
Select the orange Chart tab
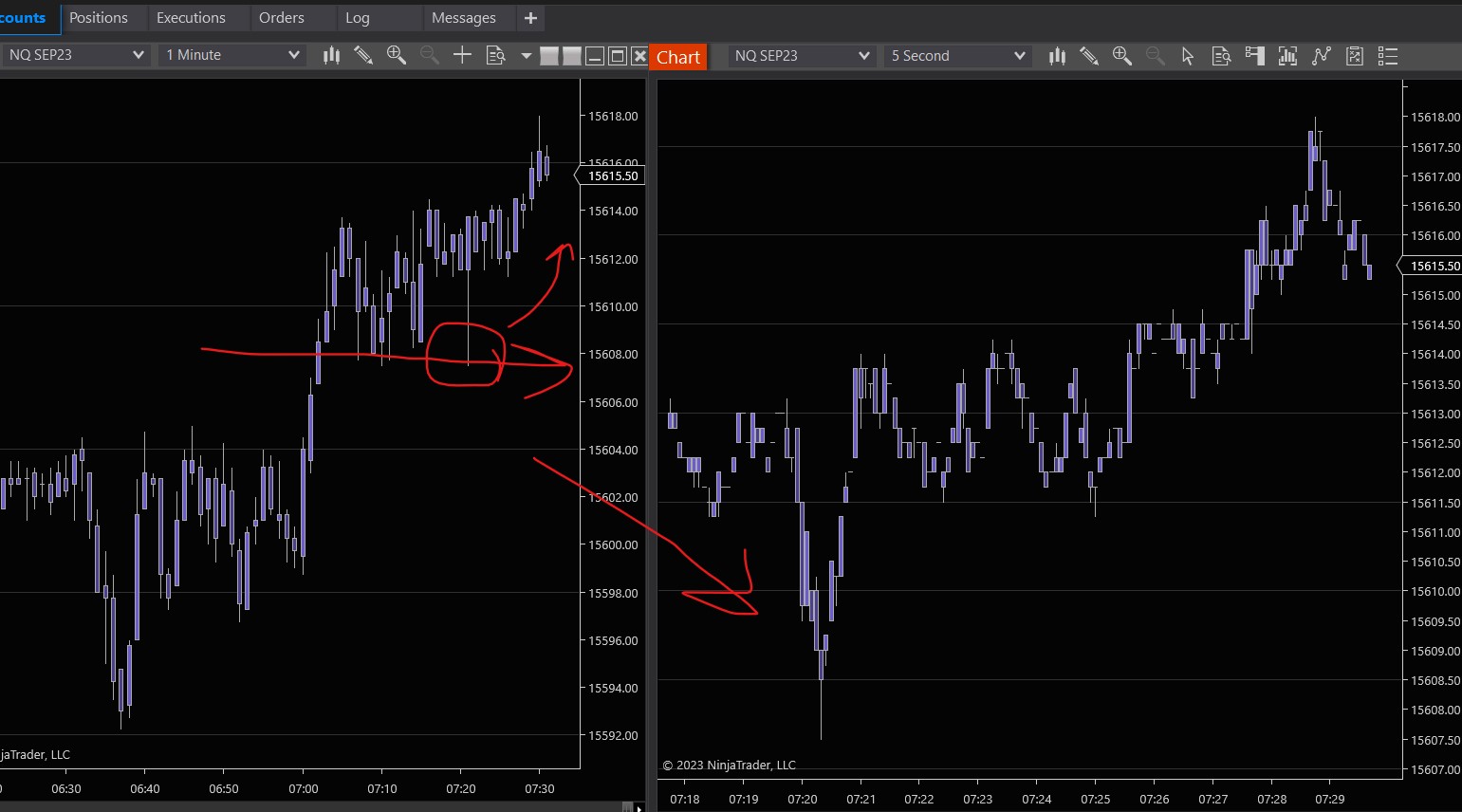(678, 57)
